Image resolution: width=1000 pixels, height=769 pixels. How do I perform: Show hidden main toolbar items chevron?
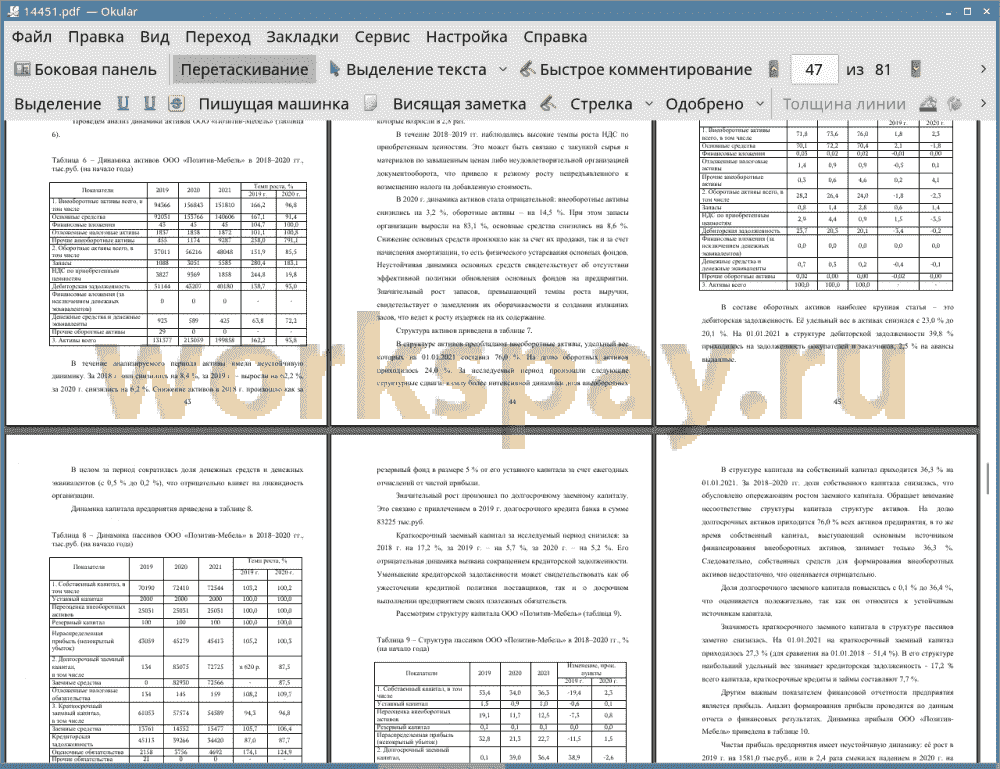983,69
